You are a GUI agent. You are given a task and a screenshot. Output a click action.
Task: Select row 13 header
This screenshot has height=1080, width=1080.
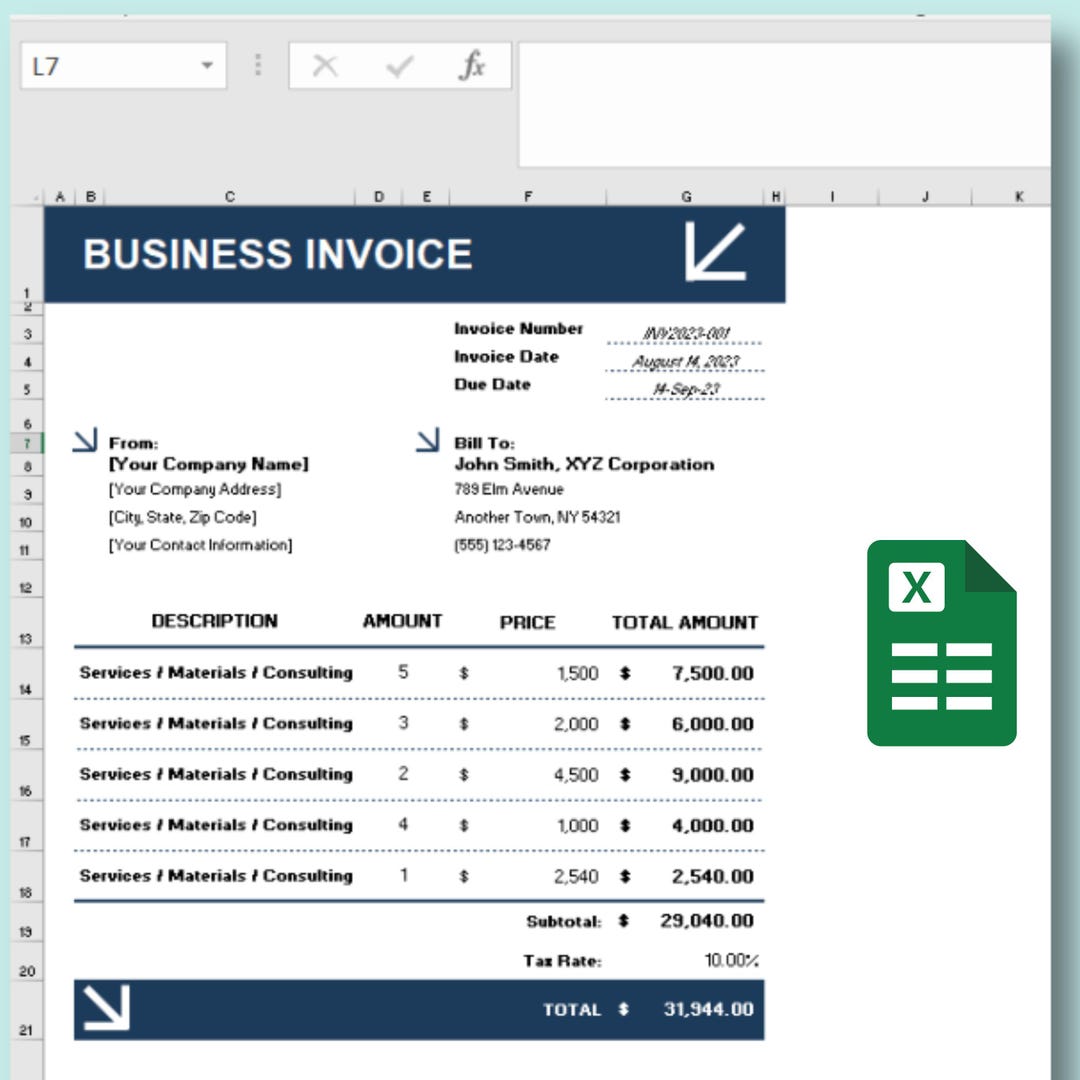coord(27,623)
